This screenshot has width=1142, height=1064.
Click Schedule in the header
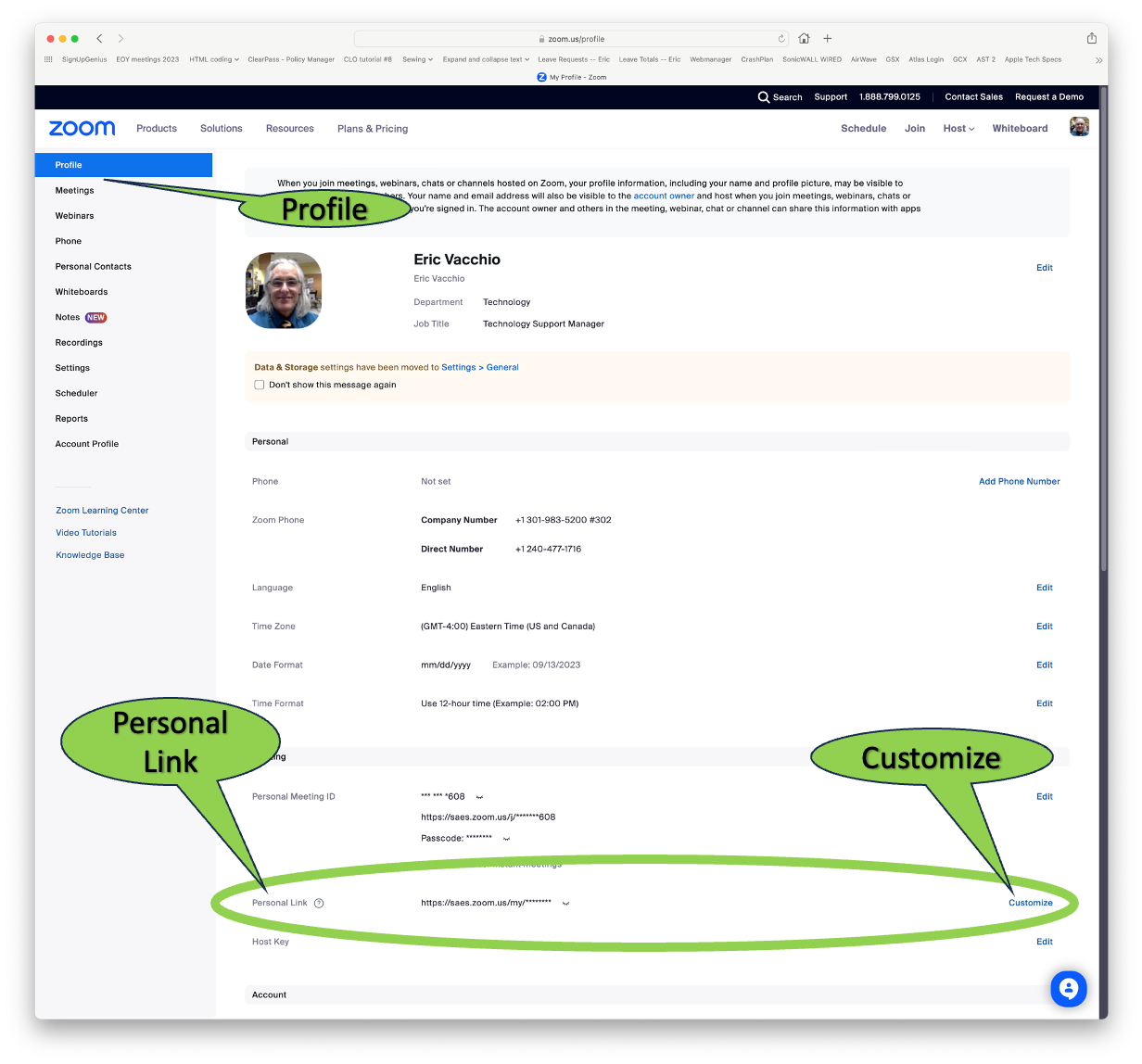864,129
